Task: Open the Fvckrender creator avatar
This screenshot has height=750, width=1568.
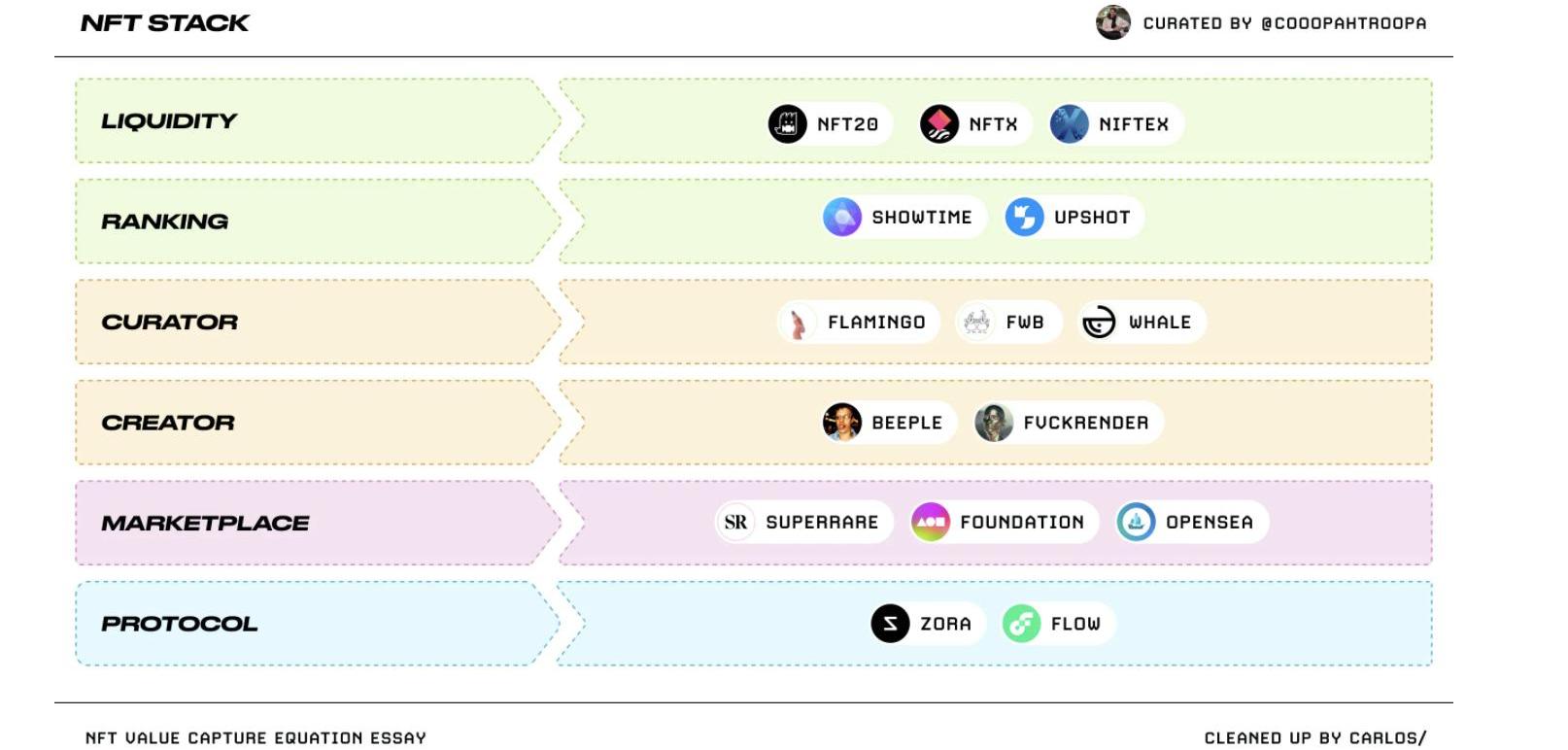Action: 994,423
